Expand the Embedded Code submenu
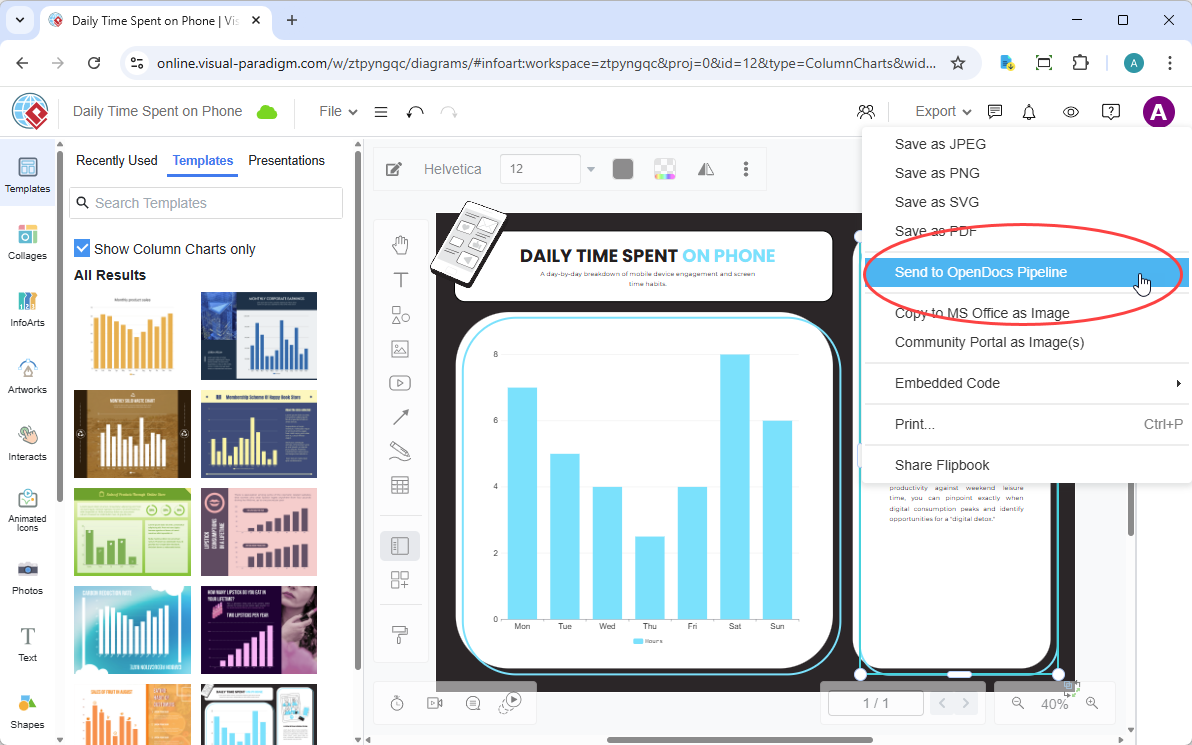The width and height of the screenshot is (1192, 745). click(x=947, y=383)
